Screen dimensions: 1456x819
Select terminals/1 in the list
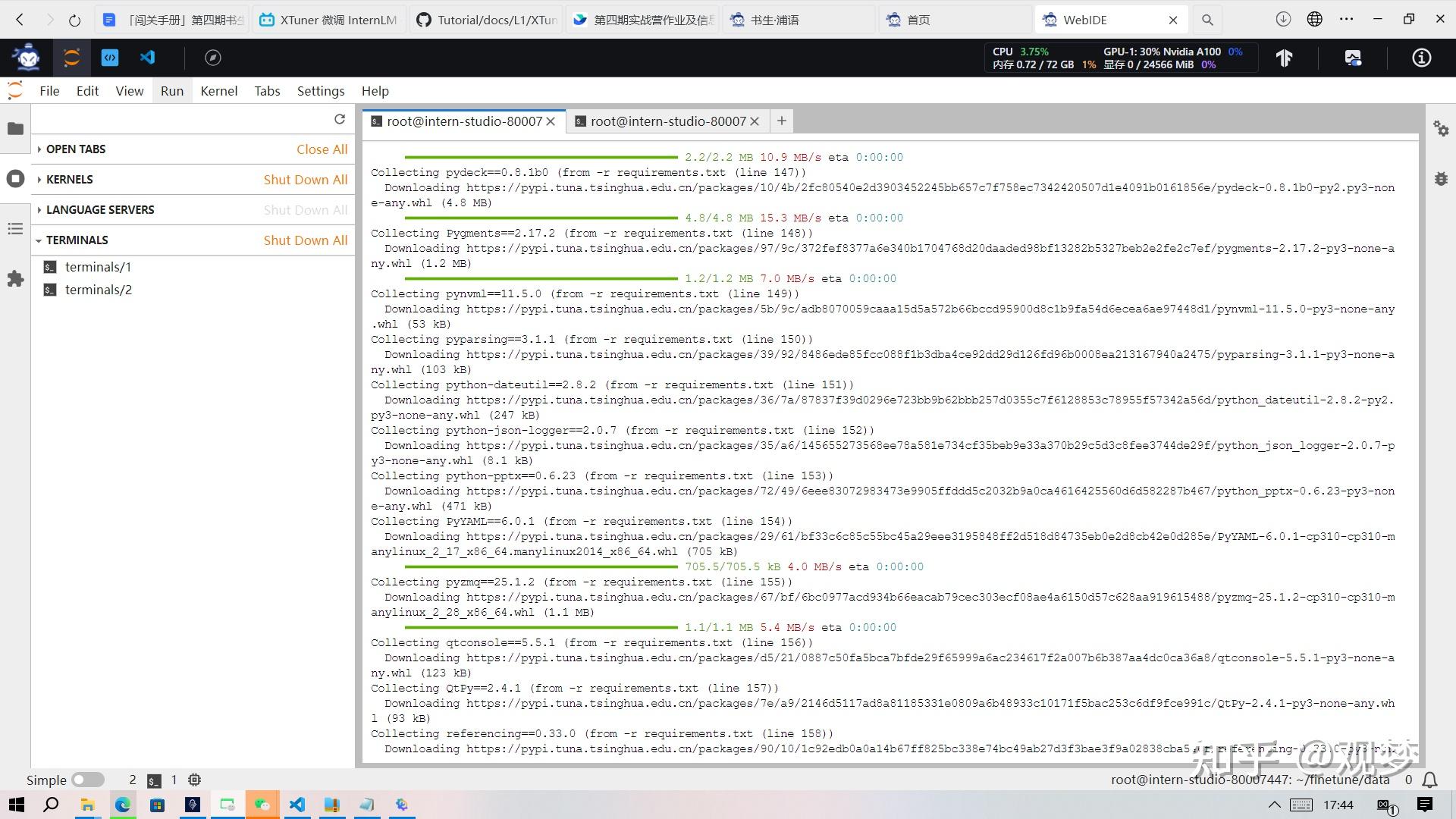98,267
